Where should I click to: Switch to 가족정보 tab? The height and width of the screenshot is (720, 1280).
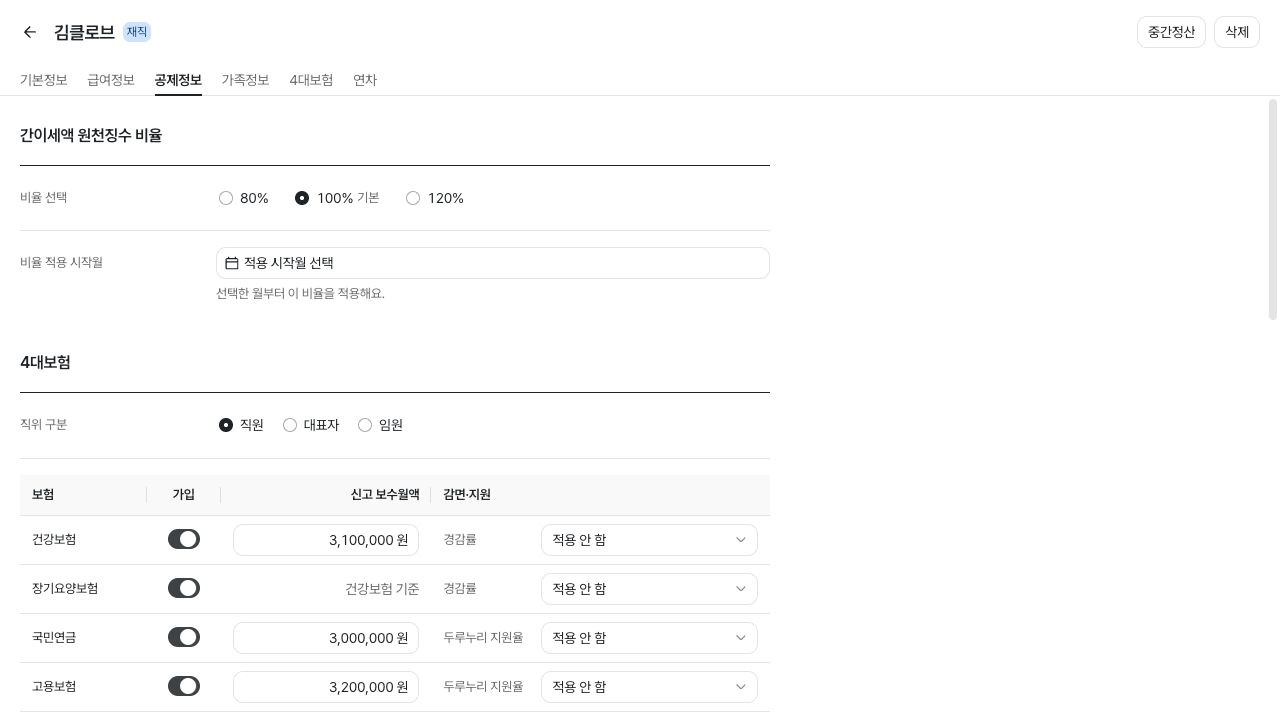(245, 80)
